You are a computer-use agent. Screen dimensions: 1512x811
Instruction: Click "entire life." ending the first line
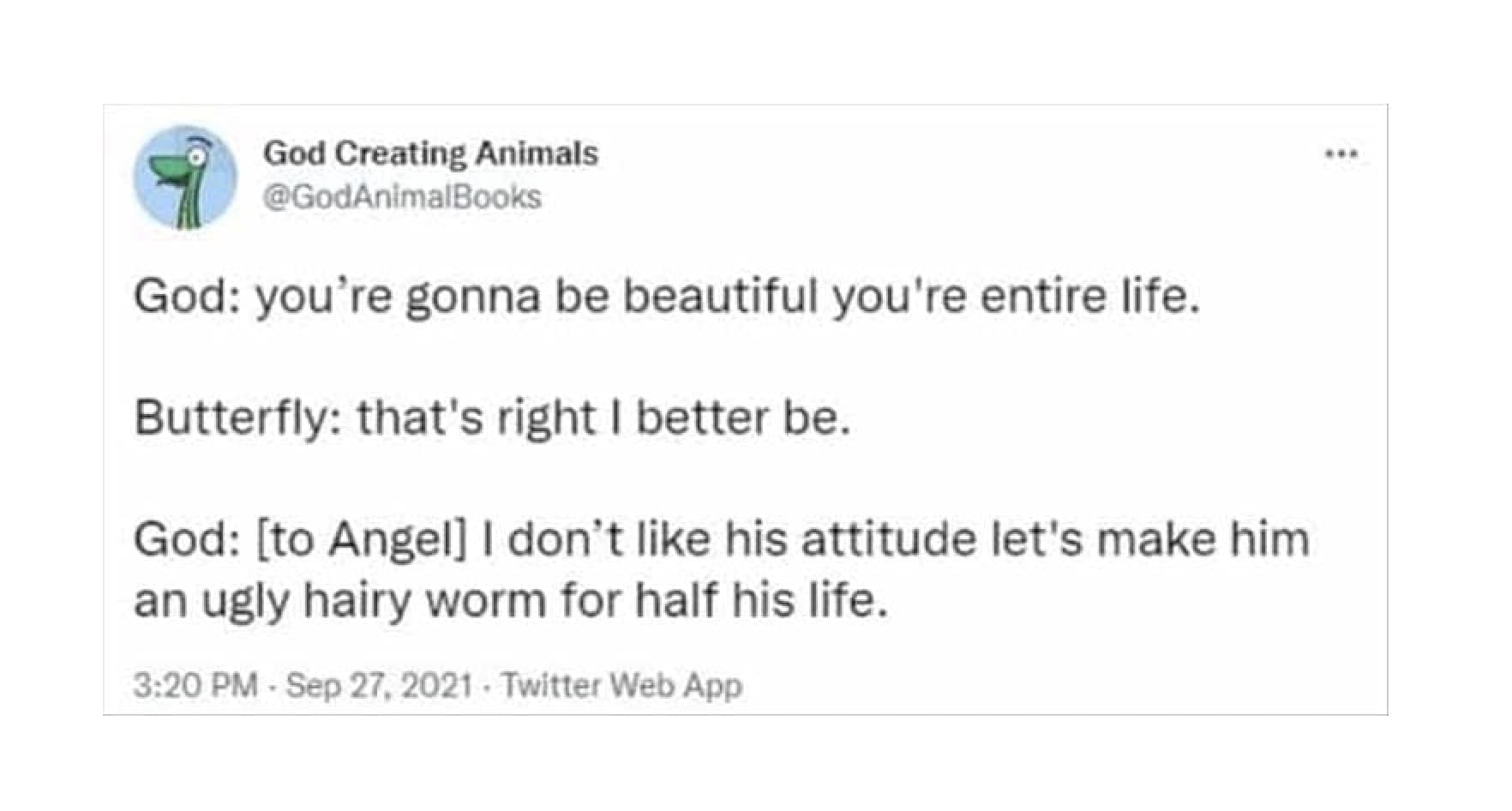(x=1089, y=296)
